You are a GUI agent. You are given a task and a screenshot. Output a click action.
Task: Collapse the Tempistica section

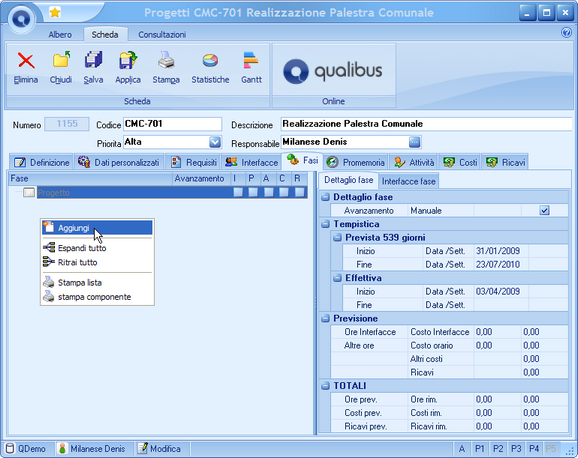(325, 224)
